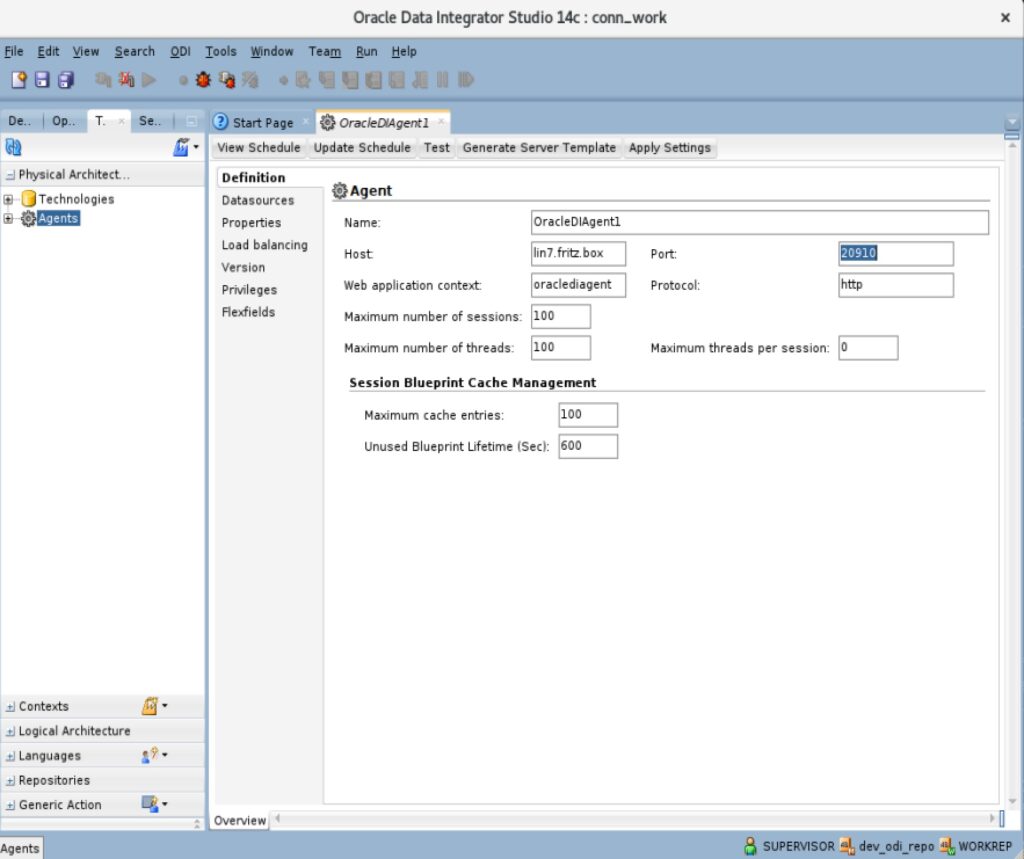
Task: Click the WORKREP repository icon
Action: pos(947,846)
